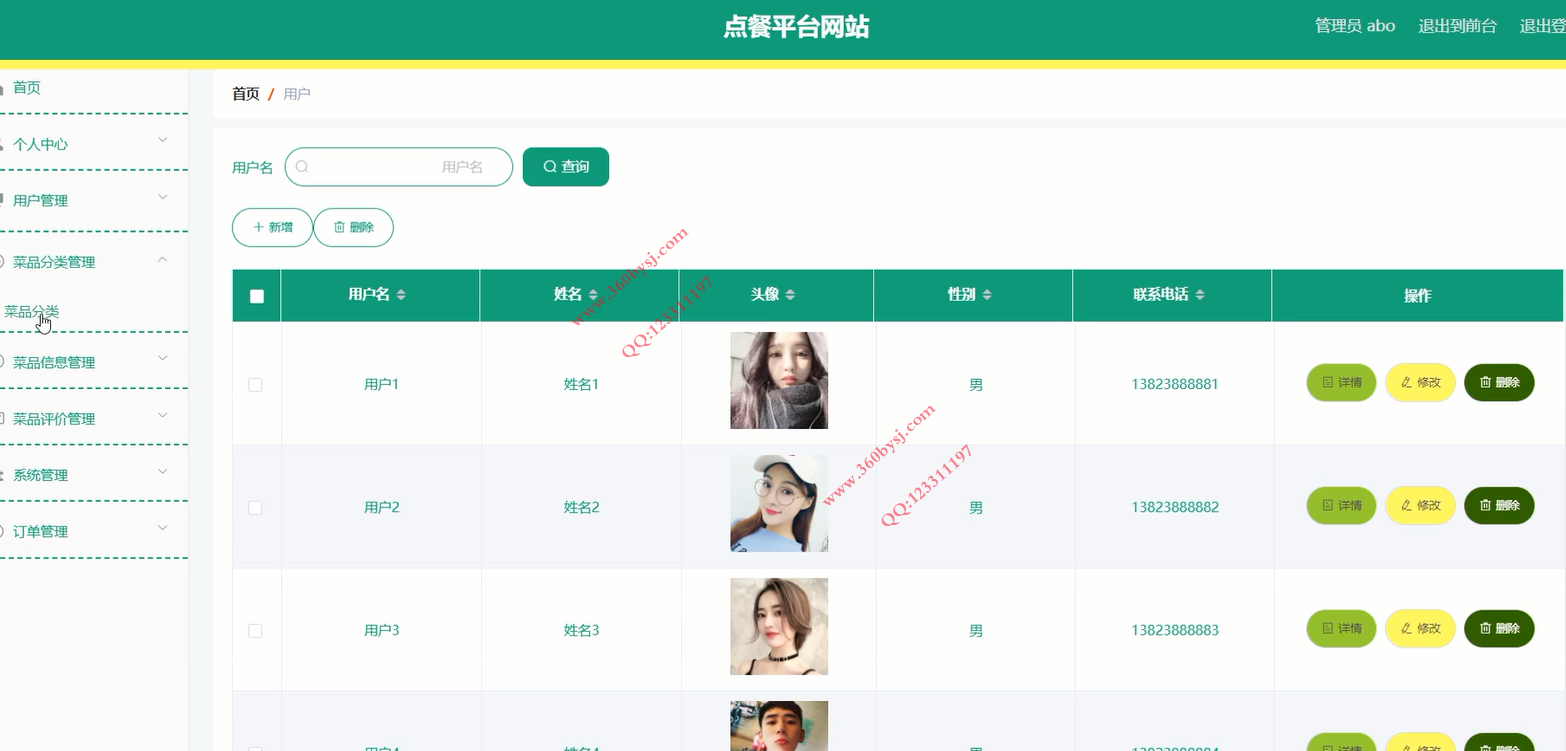Click the 删除 trash icon in the 用户2 row
This screenshot has width=1566, height=751.
[1485, 506]
